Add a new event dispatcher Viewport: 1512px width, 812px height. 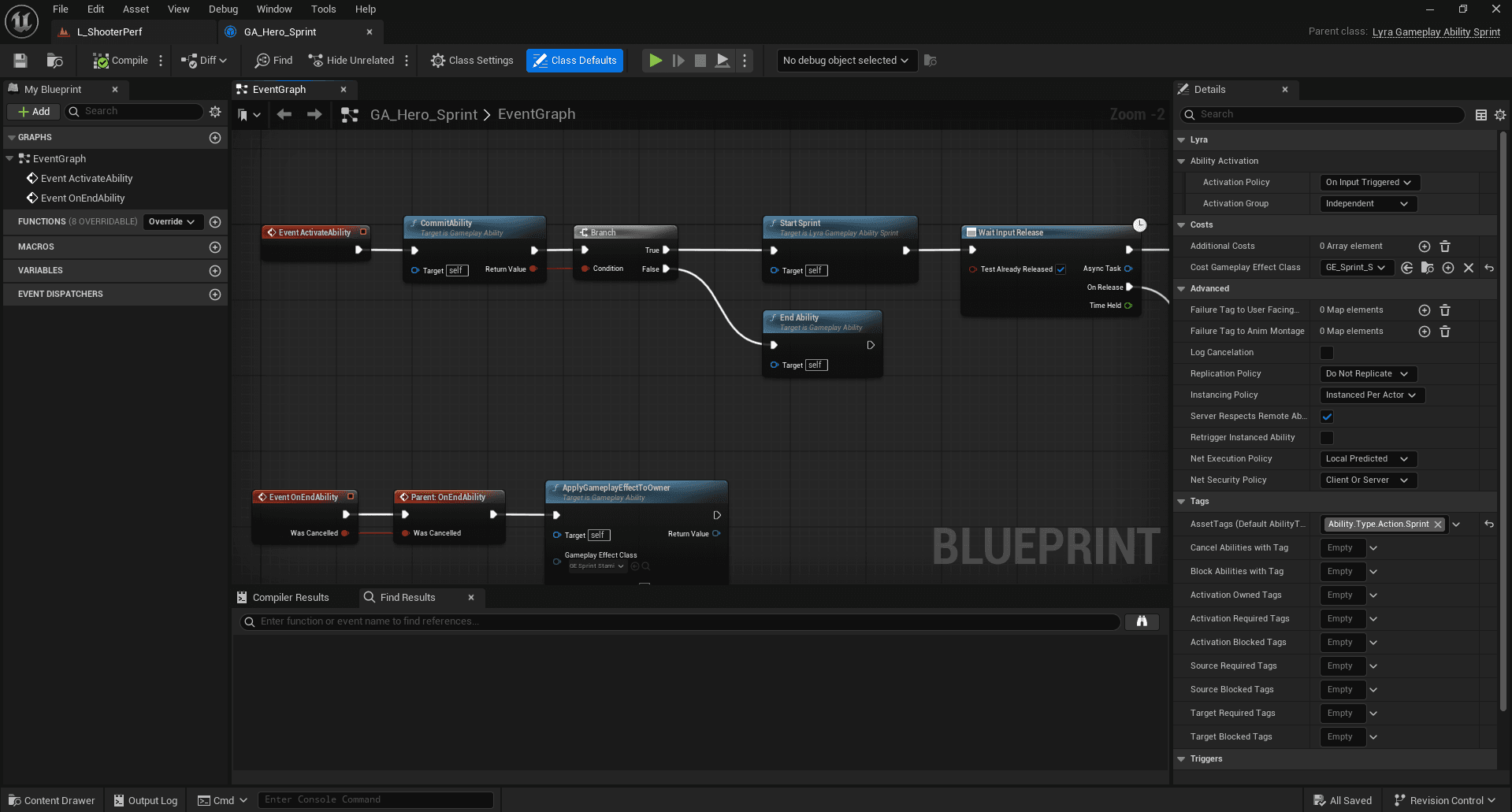[x=215, y=295]
